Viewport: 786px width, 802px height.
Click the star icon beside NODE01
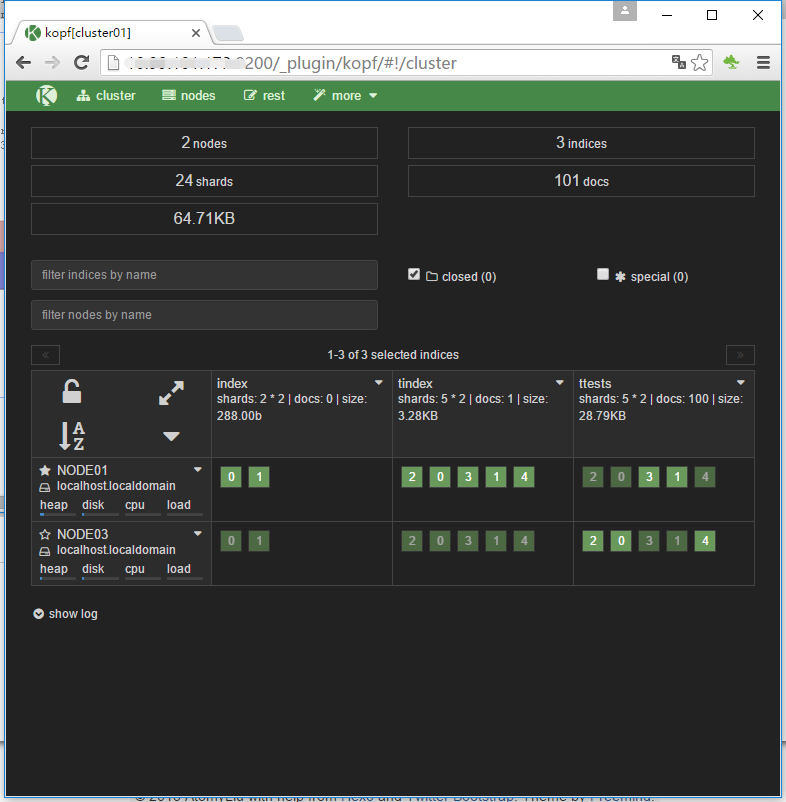pos(44,470)
